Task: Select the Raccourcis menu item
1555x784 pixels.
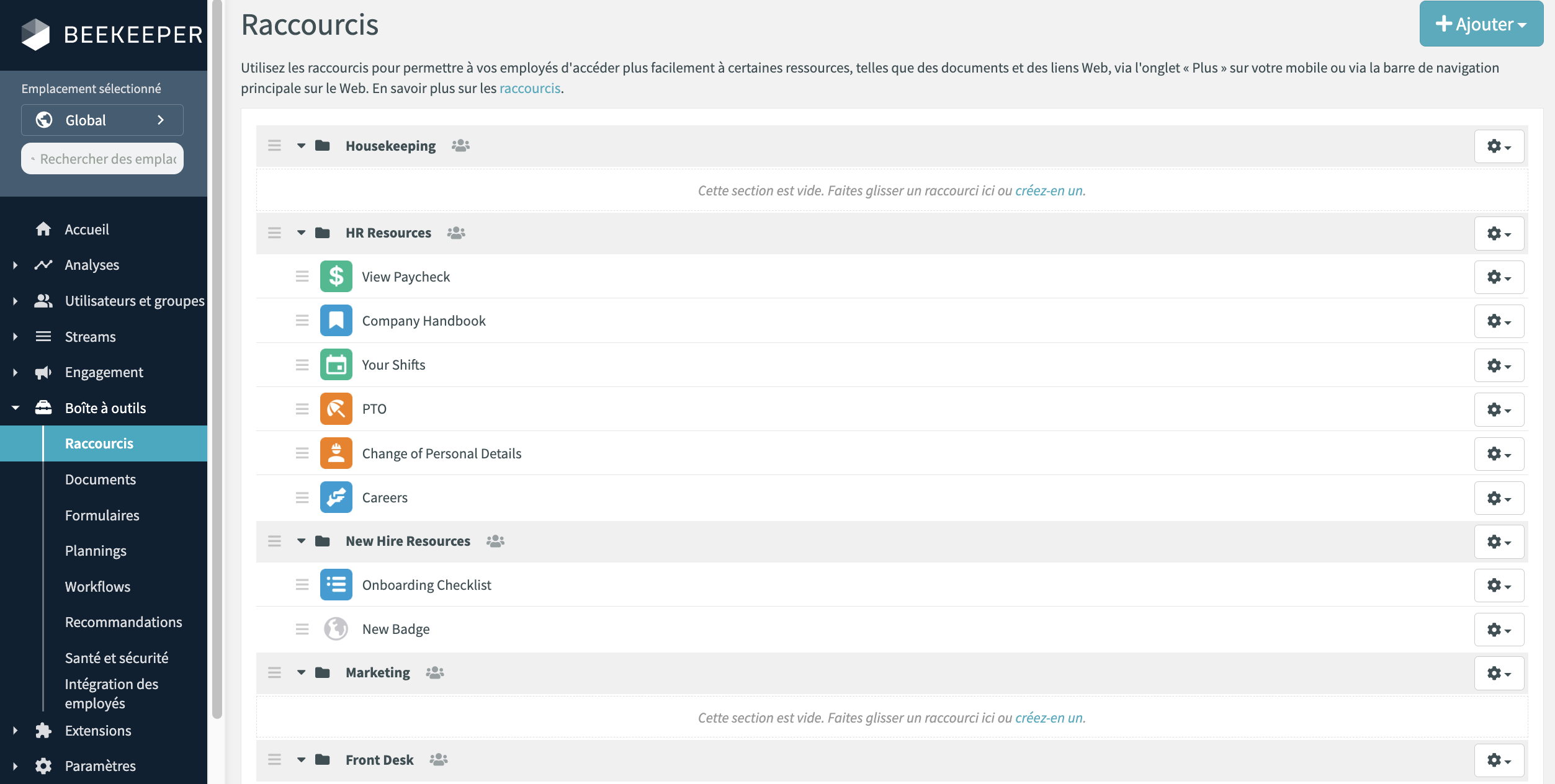Action: point(104,443)
